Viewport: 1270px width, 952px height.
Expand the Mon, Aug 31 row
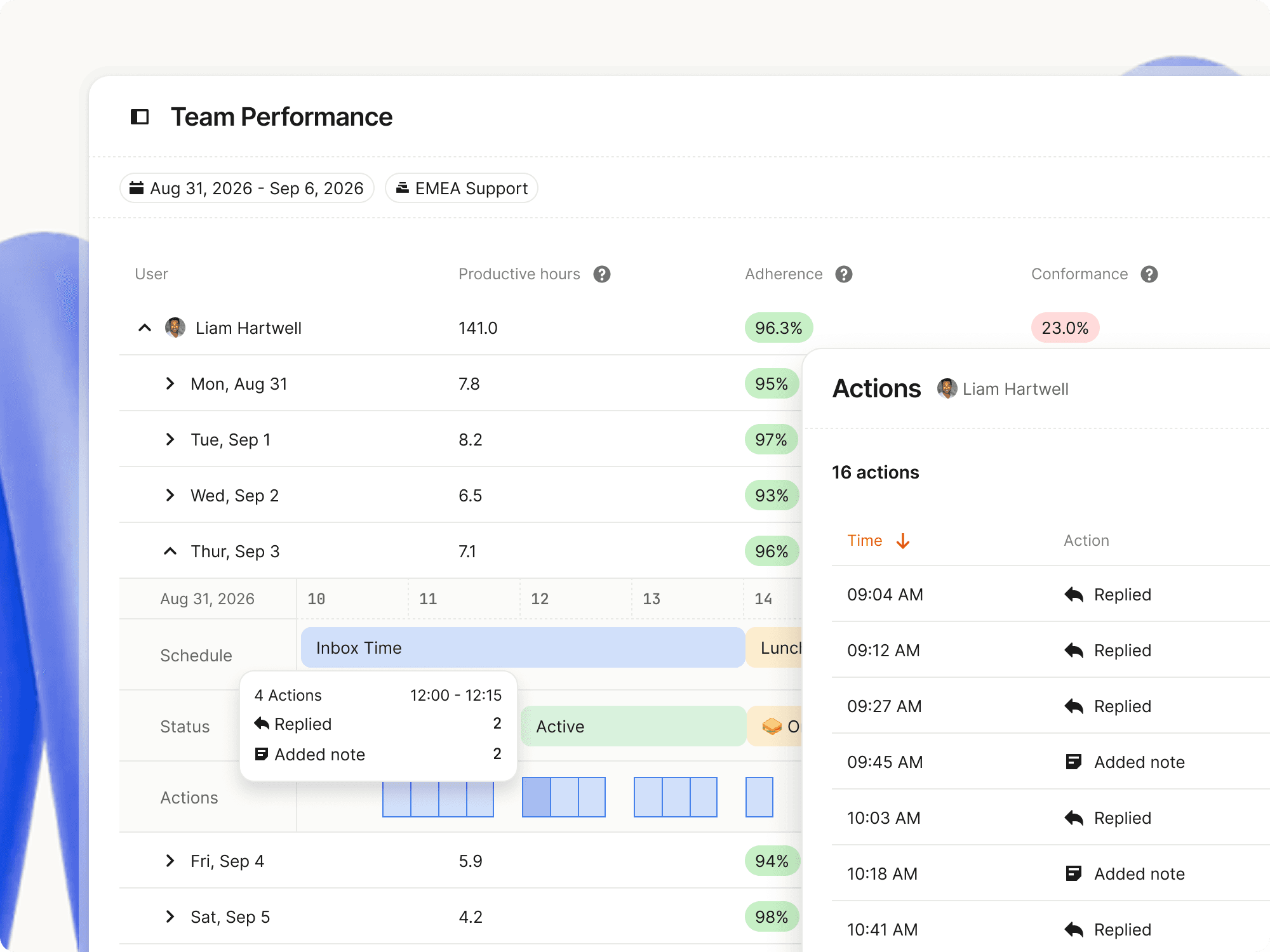click(x=170, y=383)
